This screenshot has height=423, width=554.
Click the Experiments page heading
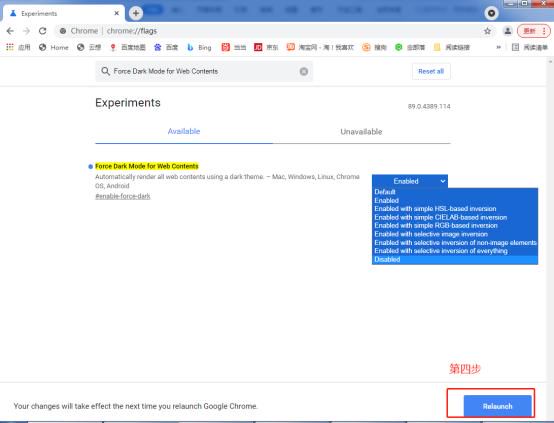tap(128, 103)
